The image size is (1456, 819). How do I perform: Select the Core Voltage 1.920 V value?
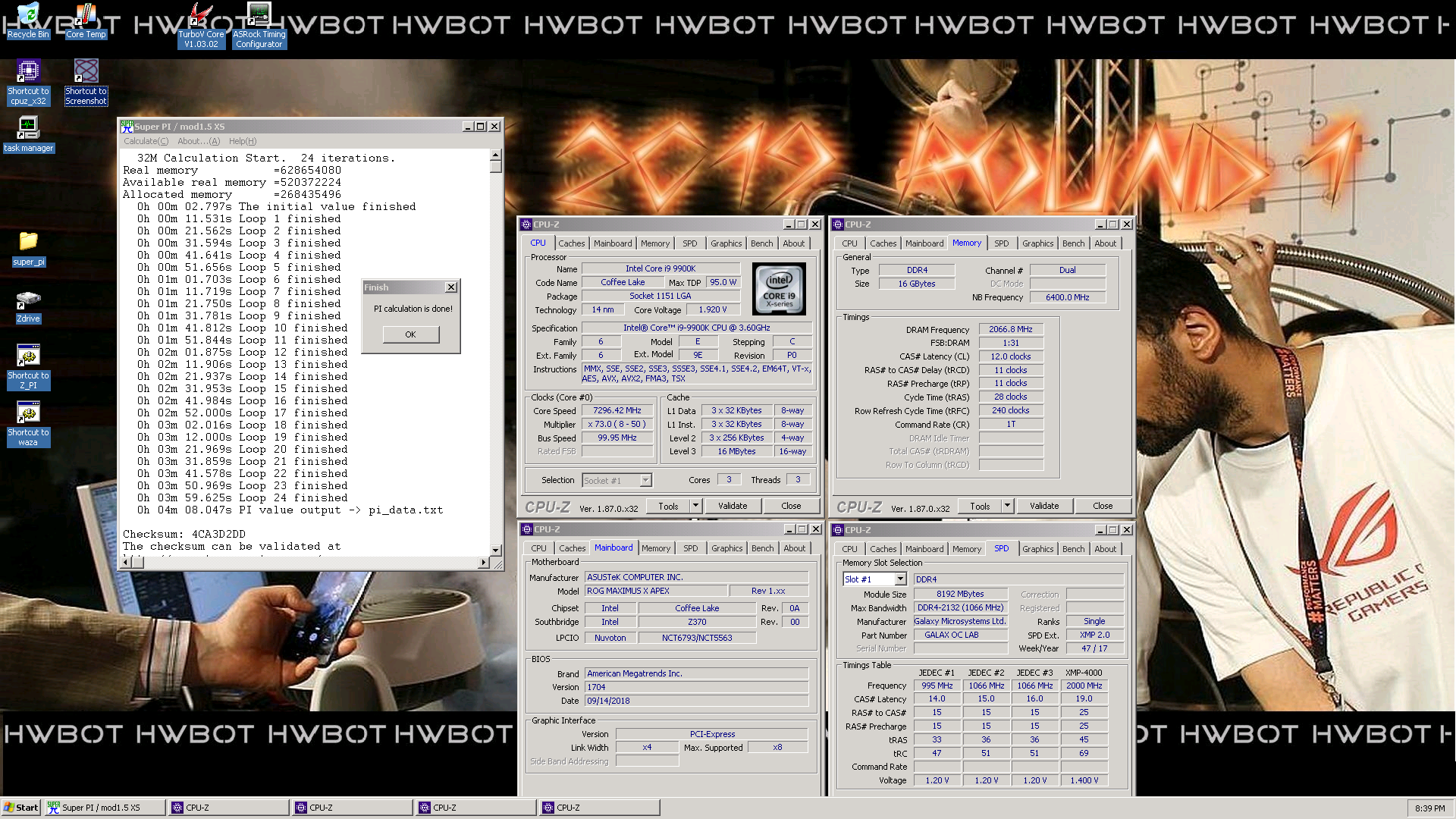713,309
